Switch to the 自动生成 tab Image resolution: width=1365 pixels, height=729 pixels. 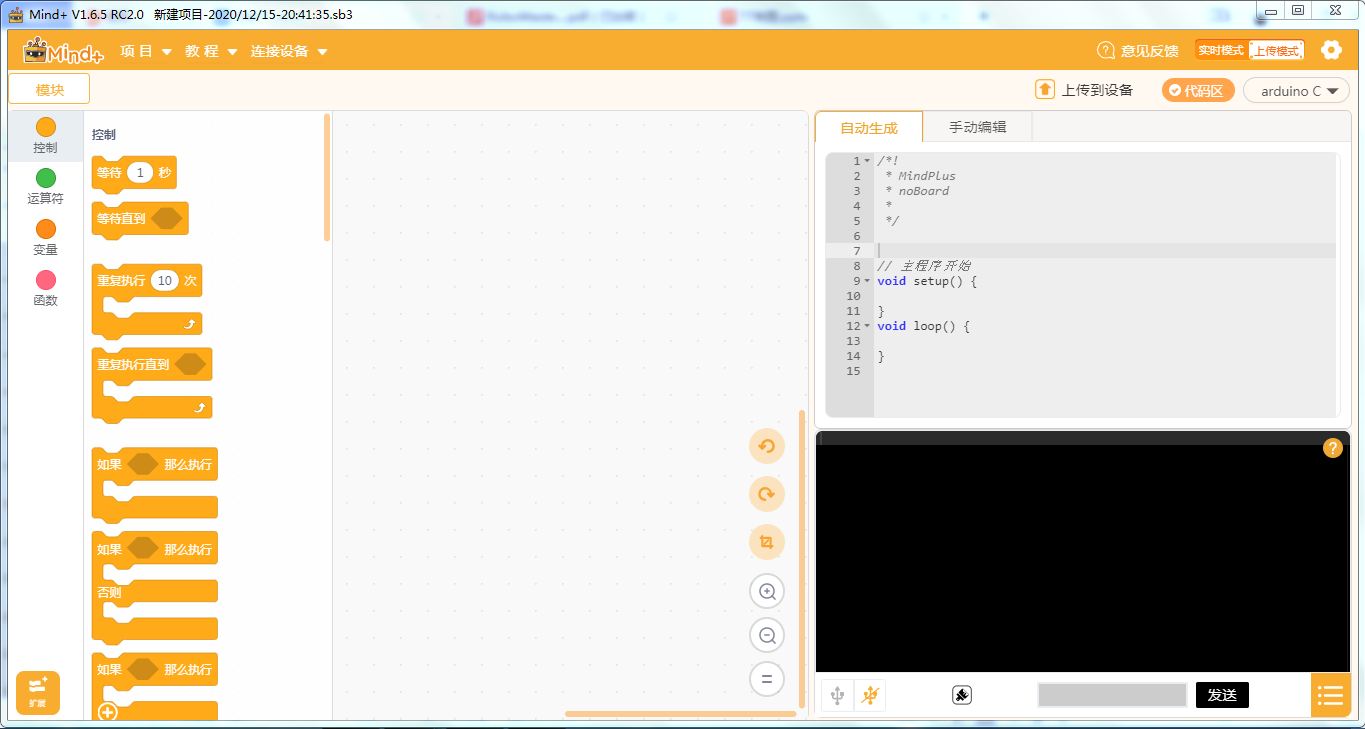(869, 128)
